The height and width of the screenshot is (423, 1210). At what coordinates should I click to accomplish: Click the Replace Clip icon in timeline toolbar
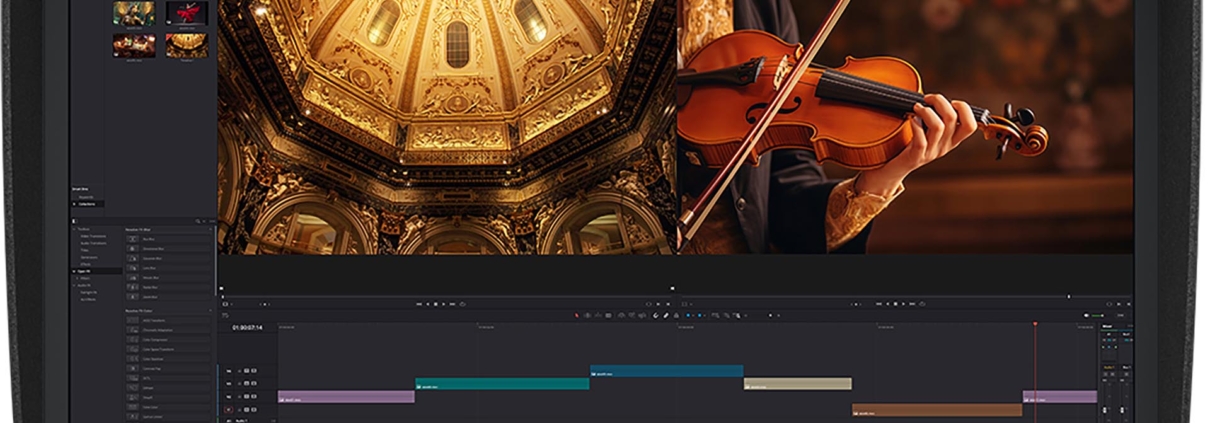point(642,315)
